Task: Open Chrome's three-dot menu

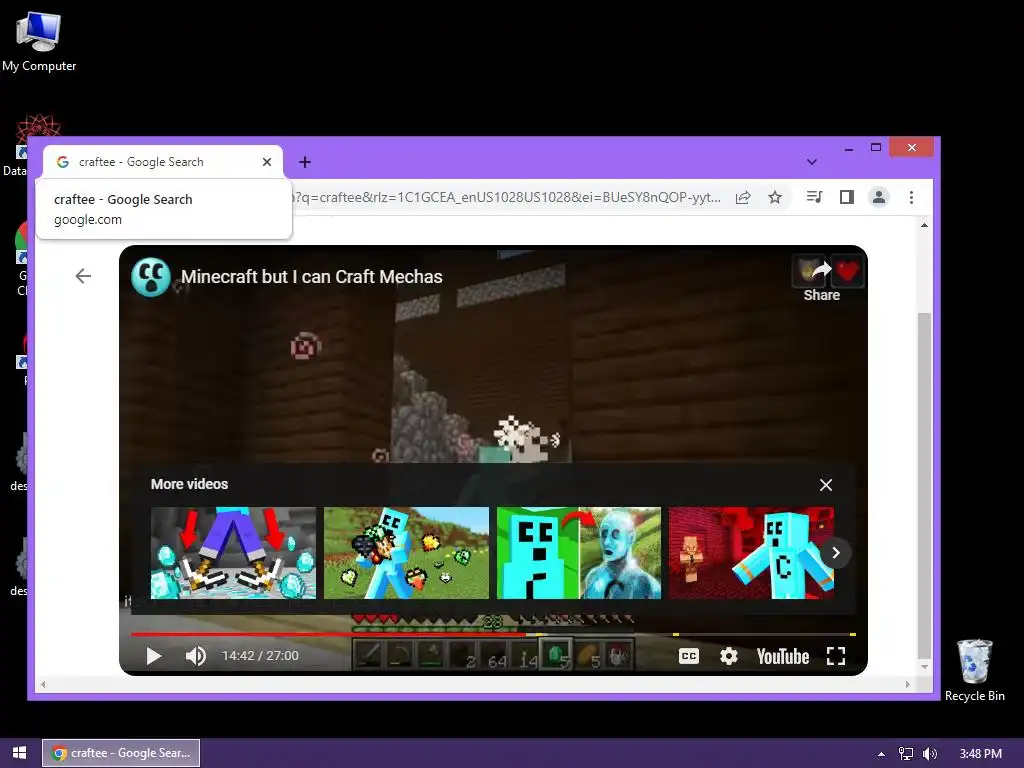Action: pos(911,197)
